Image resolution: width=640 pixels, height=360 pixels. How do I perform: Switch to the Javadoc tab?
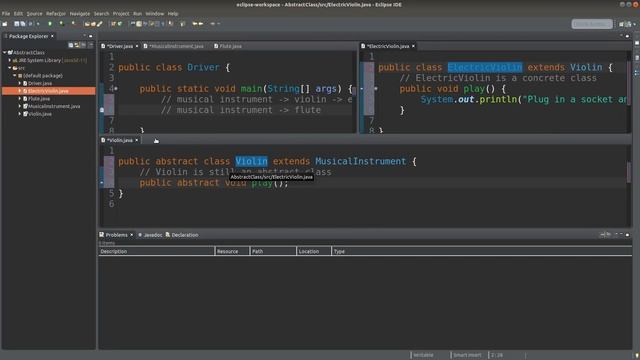click(x=150, y=235)
